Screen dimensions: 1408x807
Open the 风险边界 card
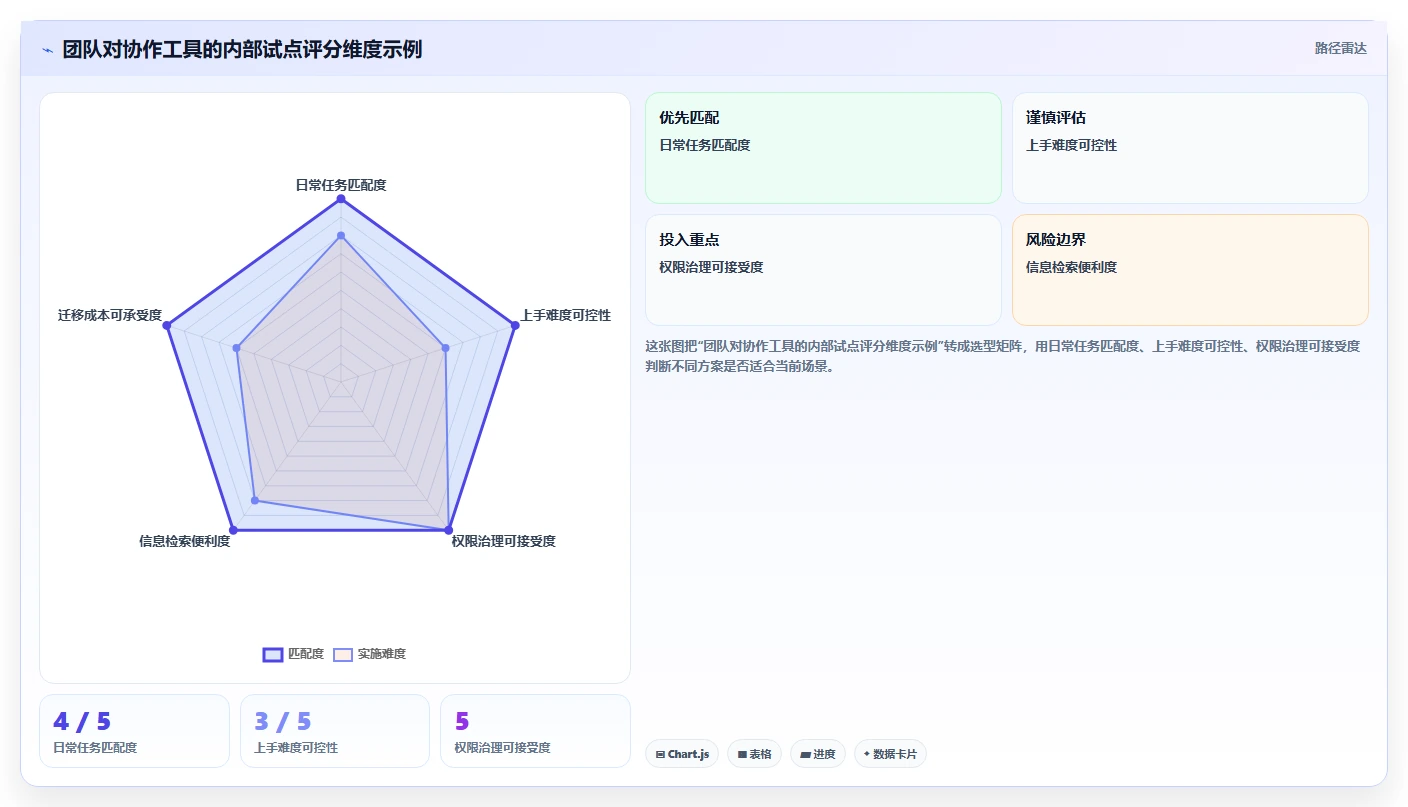[1190, 270]
